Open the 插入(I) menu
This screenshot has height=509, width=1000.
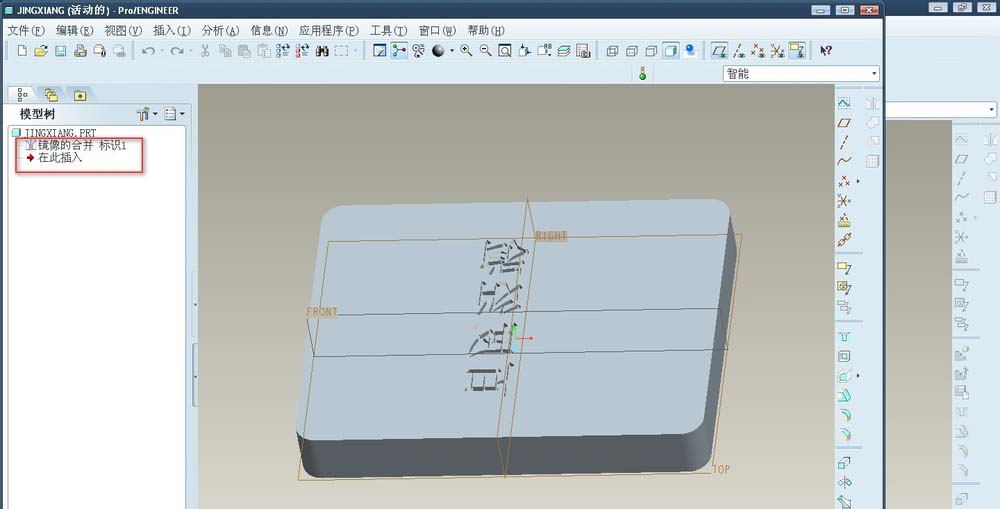172,31
